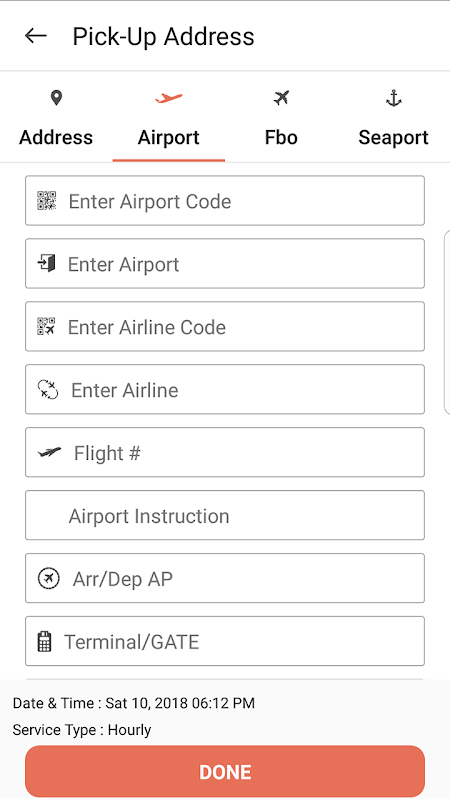
Task: Tap the orange airplane Airport icon
Action: click(169, 97)
